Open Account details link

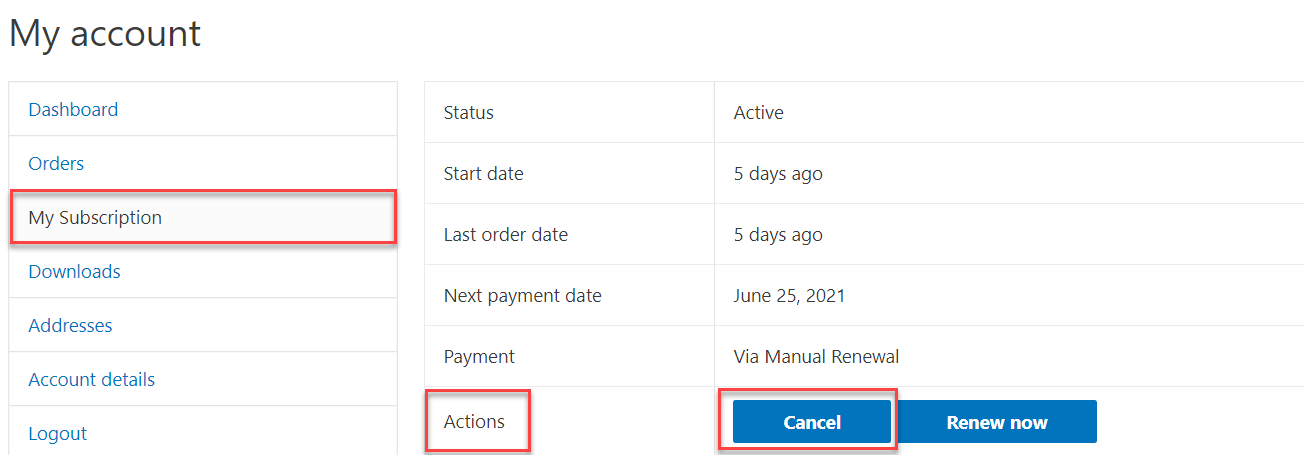[91, 380]
